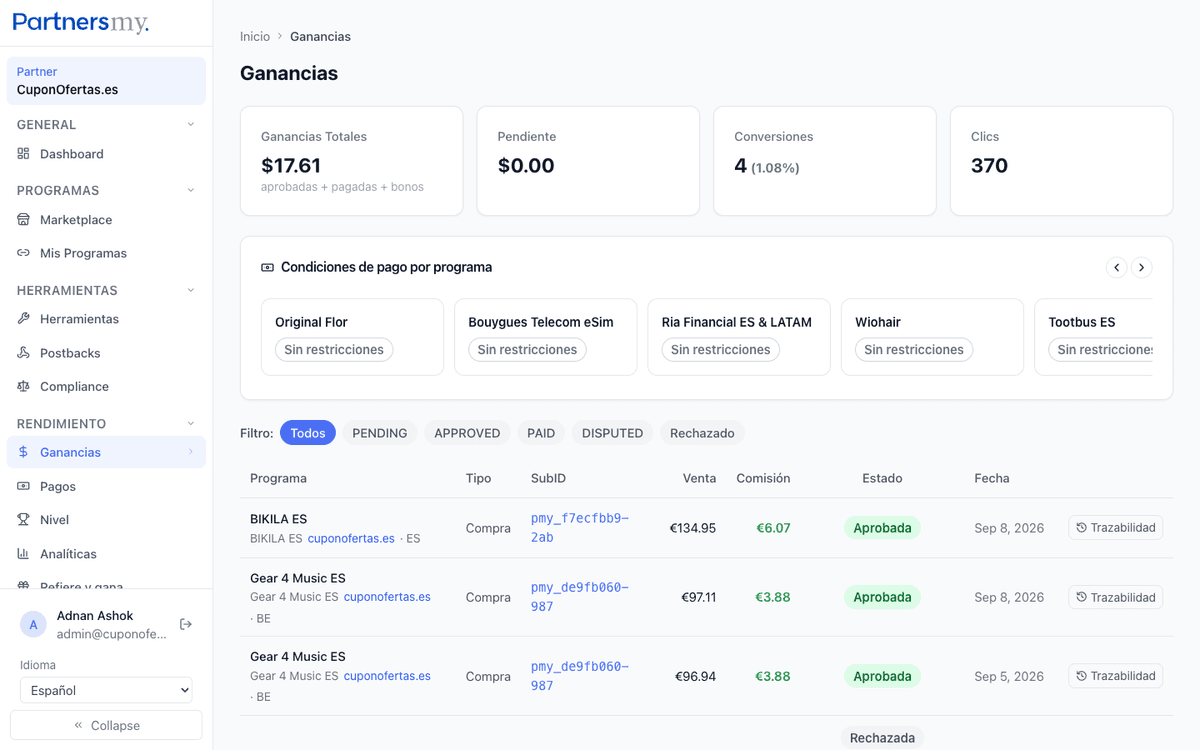Open Trazabilidad for the BIKILA ES row
The height and width of the screenshot is (750, 1200).
1115,528
